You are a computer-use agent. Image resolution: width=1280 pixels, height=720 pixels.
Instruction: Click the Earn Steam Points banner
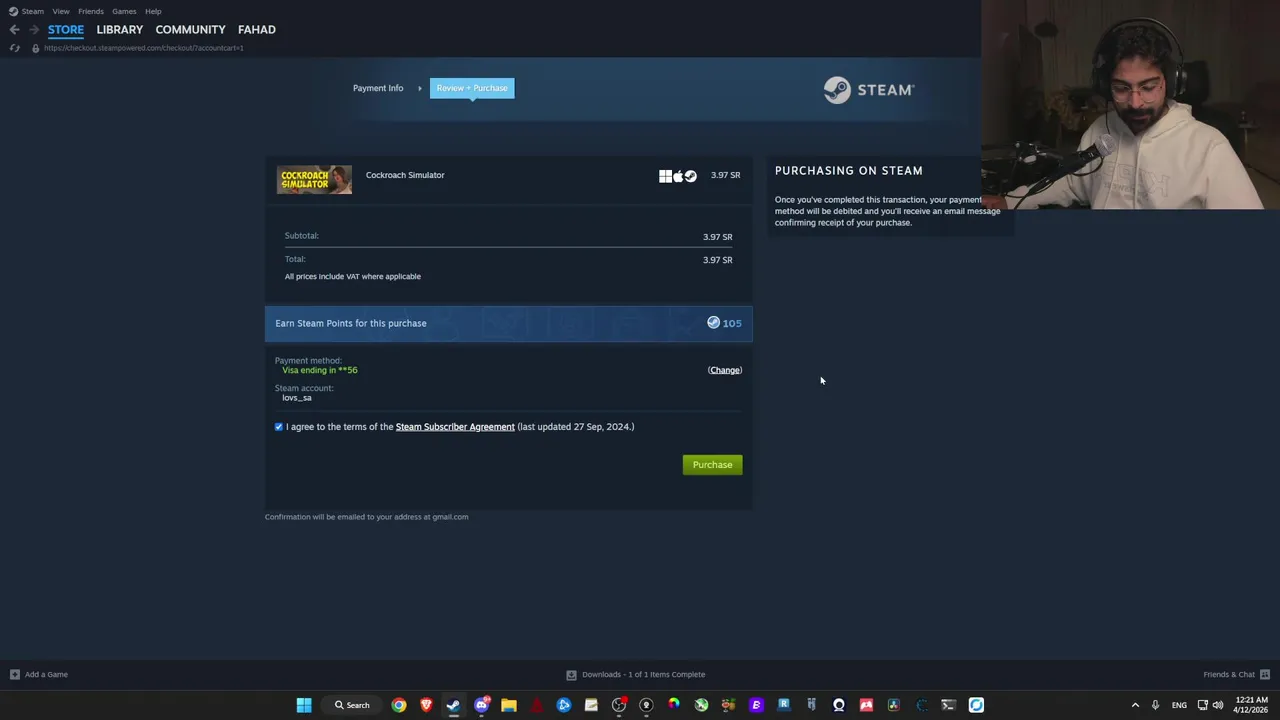click(508, 324)
